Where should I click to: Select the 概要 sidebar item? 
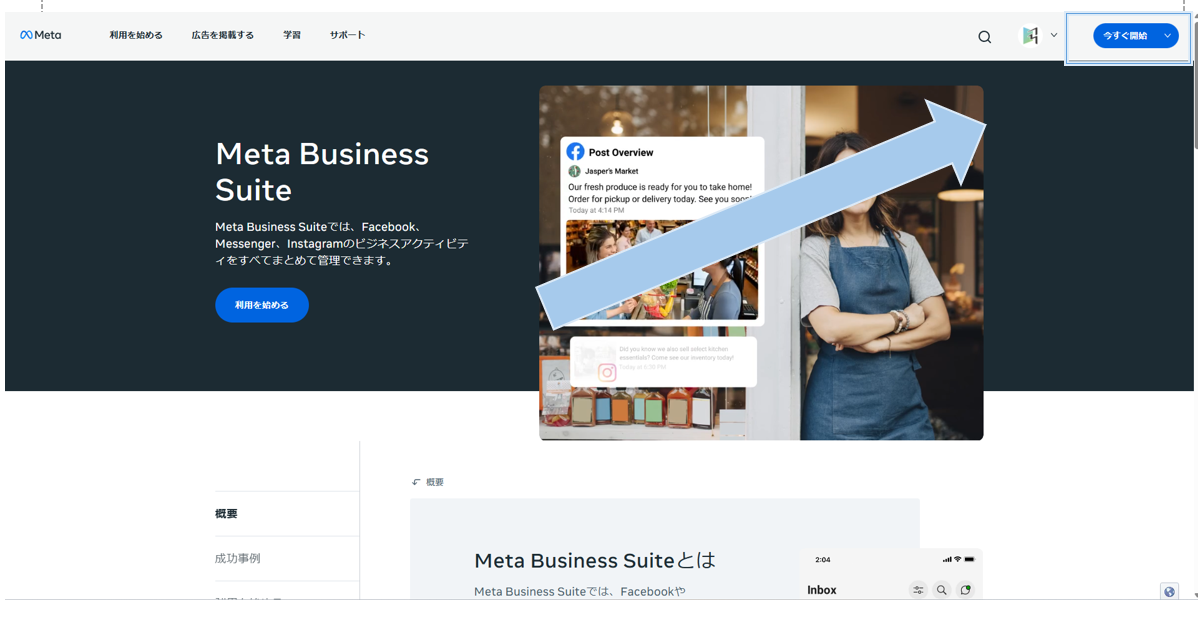226,514
